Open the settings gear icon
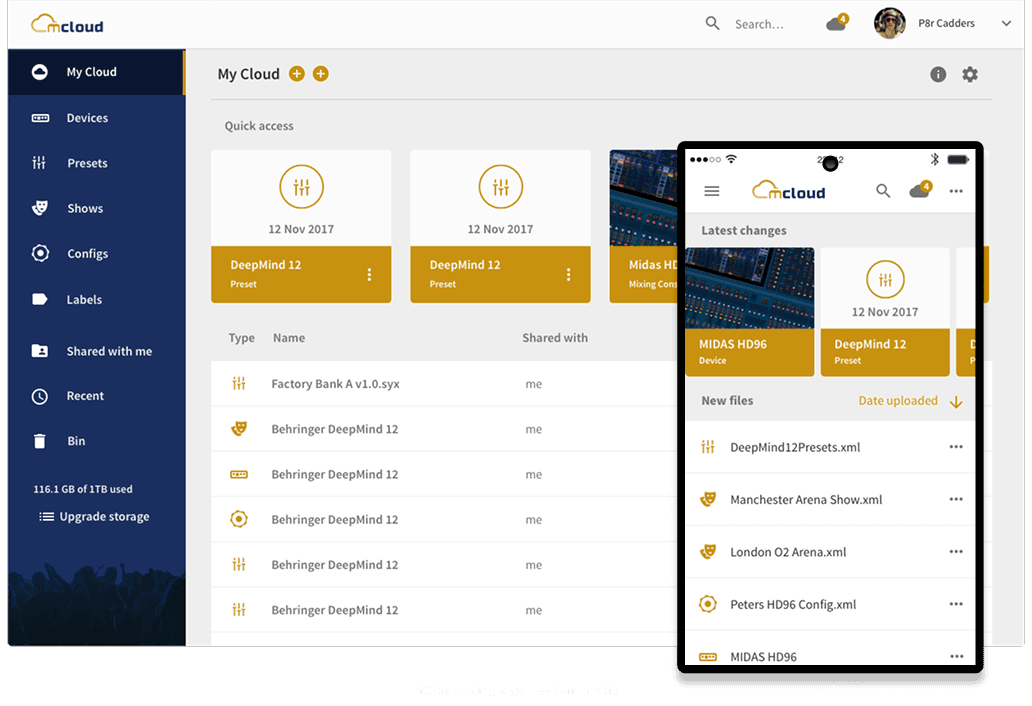Viewport: 1032px width, 706px height. [970, 74]
